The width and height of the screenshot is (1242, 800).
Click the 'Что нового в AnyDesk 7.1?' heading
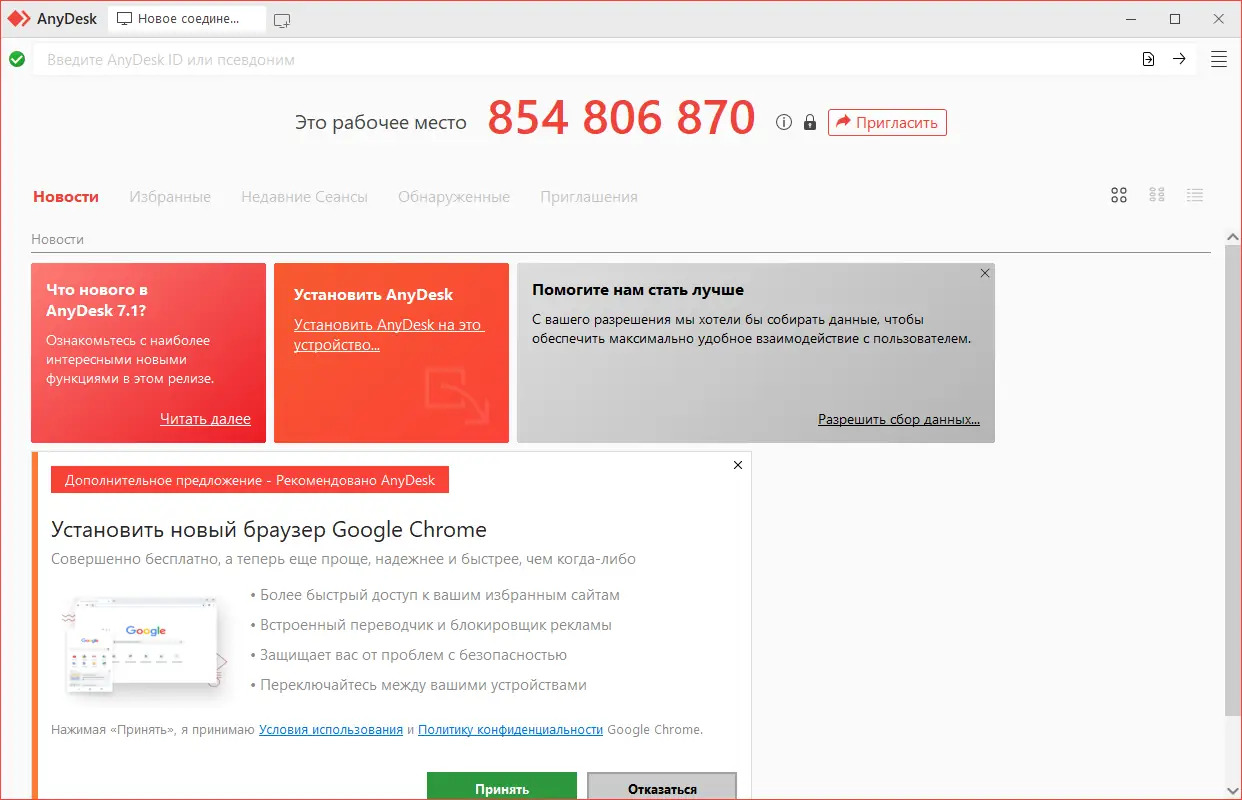[x=97, y=300]
